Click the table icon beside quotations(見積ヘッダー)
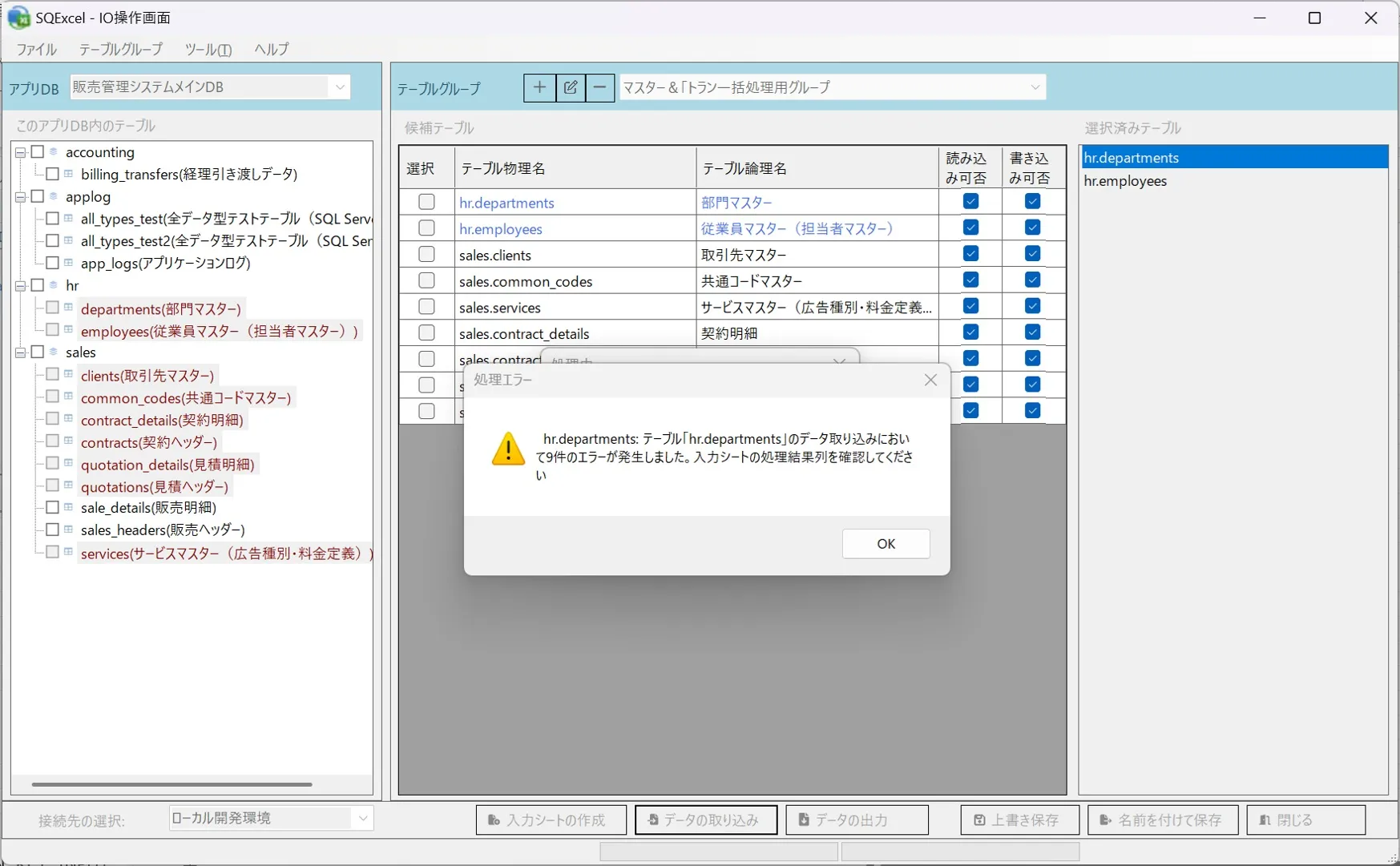Image resolution: width=1400 pixels, height=866 pixels. pyautogui.click(x=69, y=485)
